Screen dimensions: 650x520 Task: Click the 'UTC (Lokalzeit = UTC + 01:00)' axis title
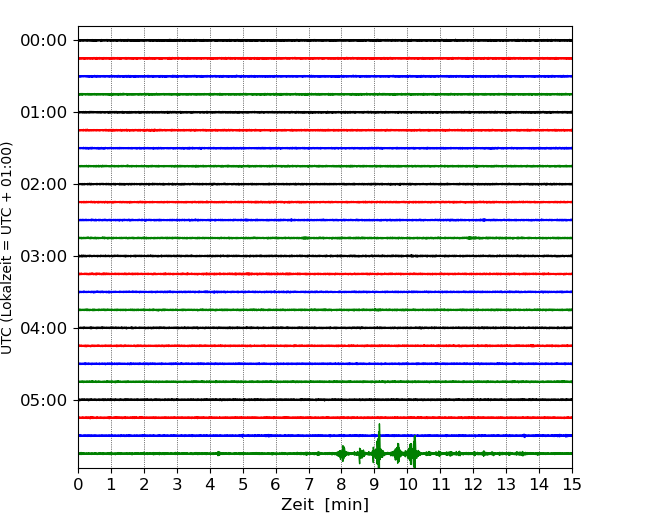[7, 248]
